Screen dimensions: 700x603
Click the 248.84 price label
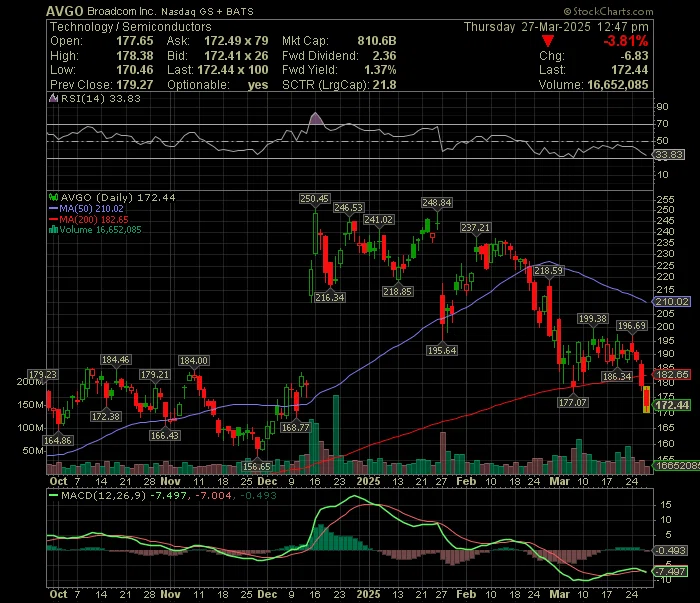click(437, 203)
